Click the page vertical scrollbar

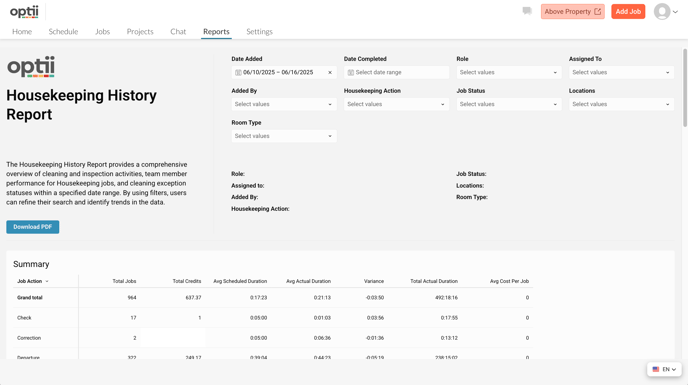(x=684, y=88)
